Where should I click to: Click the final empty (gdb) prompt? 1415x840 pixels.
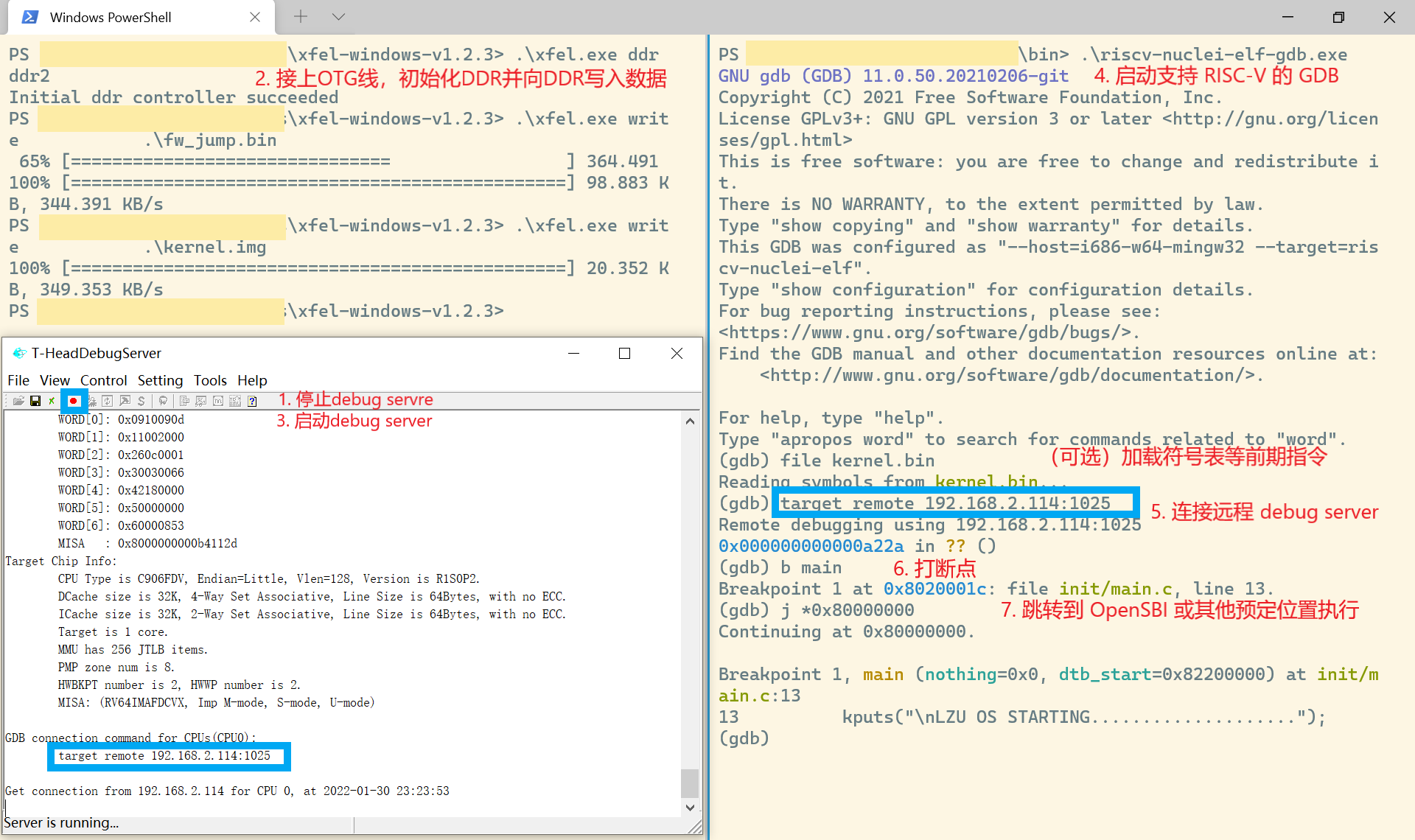click(744, 738)
